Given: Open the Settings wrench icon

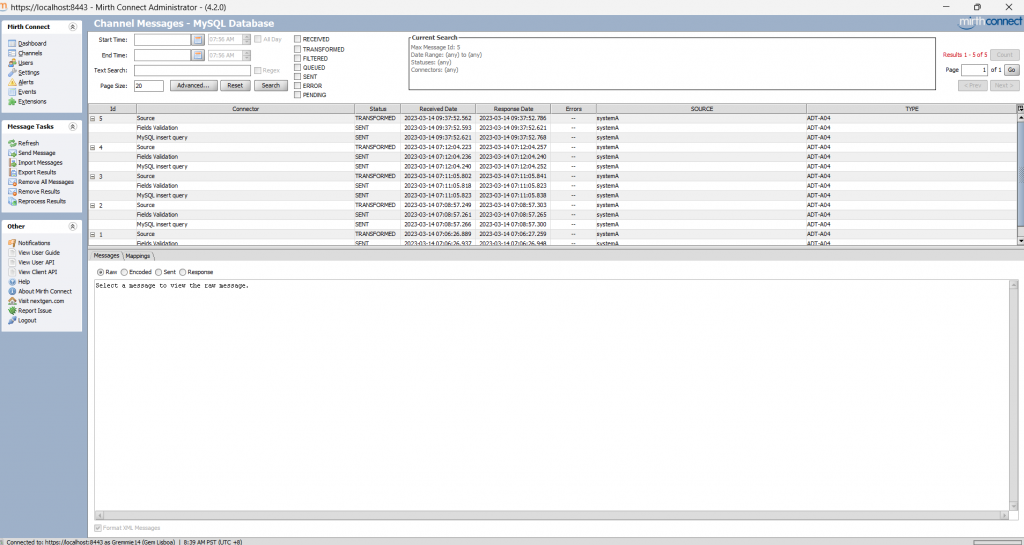Looking at the screenshot, I should point(12,72).
